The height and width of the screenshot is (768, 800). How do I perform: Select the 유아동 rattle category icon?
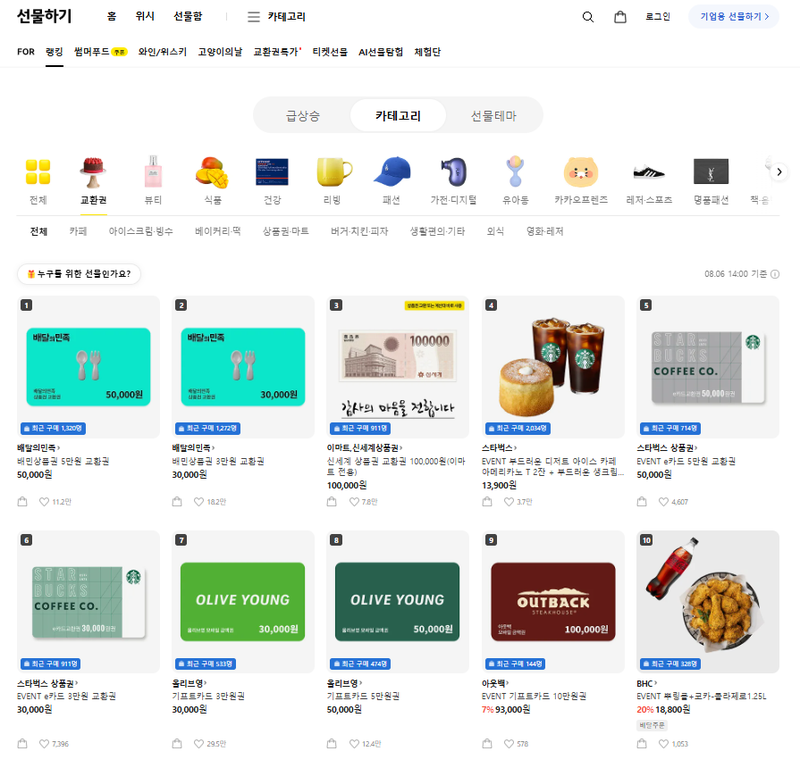coord(515,171)
